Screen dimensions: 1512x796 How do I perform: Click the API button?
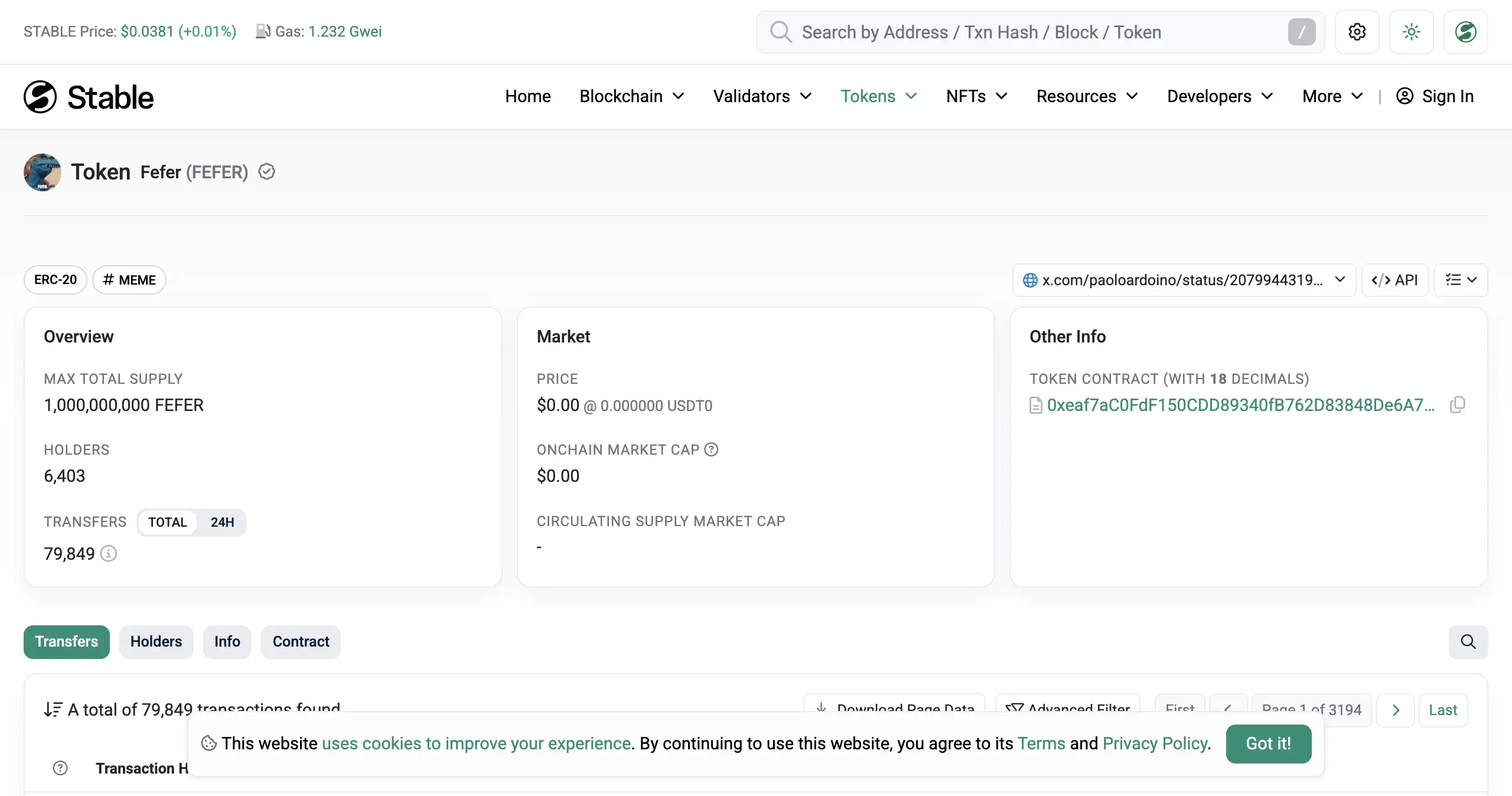click(x=1394, y=280)
